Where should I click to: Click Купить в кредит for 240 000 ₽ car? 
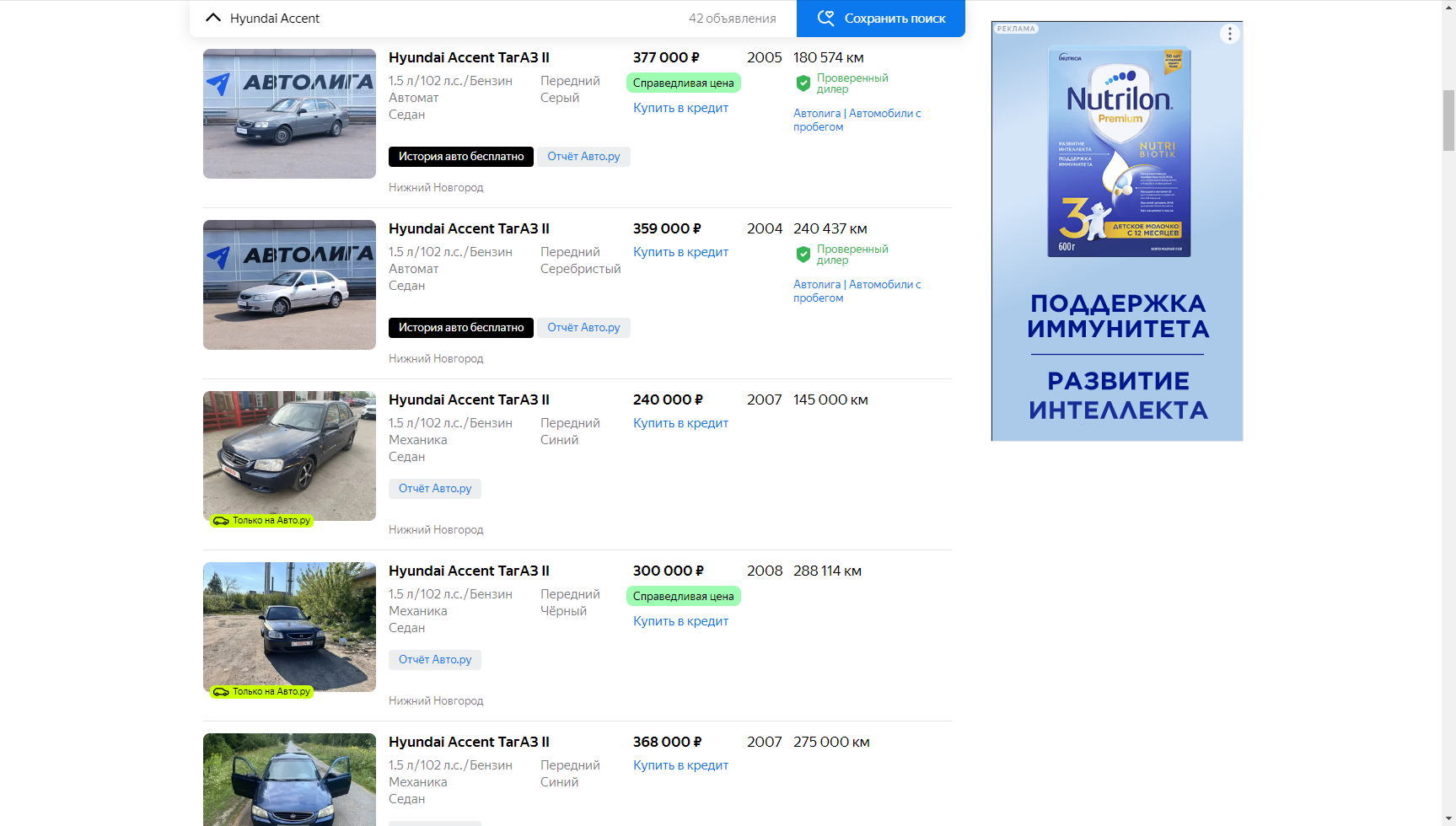pos(680,423)
